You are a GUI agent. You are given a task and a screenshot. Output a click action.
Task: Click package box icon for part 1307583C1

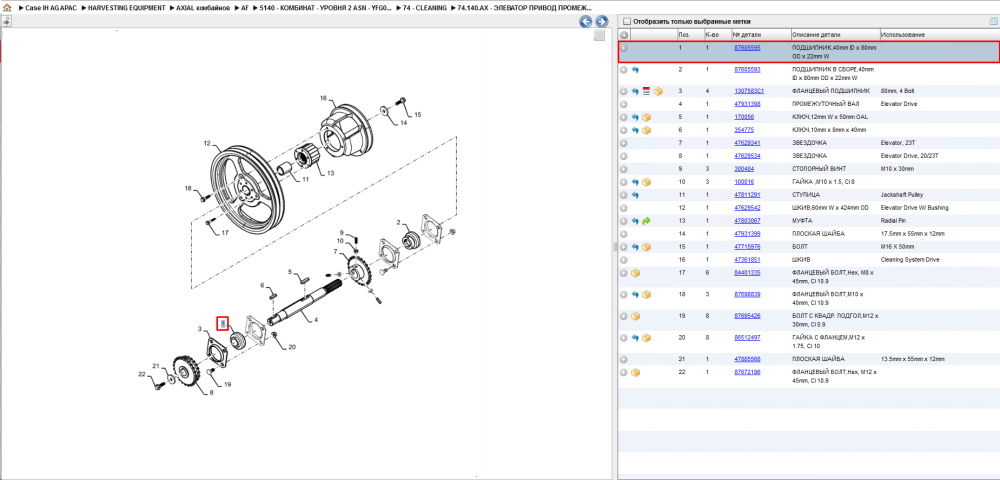(658, 91)
